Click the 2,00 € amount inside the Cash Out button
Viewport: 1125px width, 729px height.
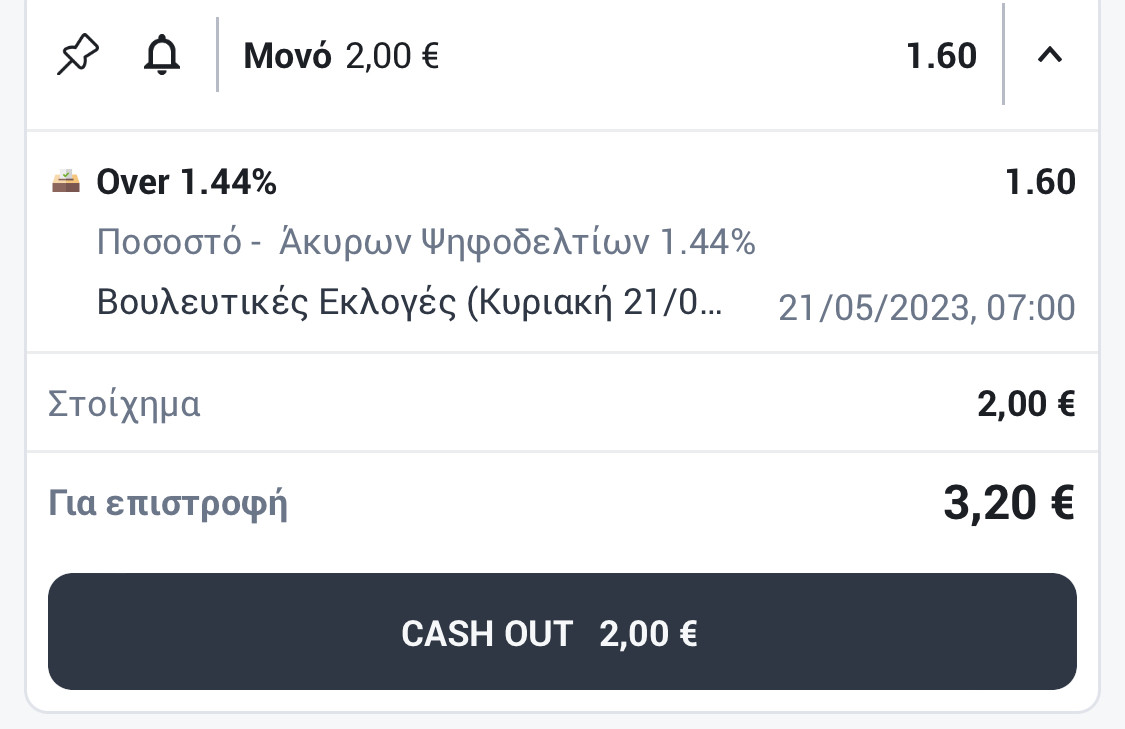649,634
